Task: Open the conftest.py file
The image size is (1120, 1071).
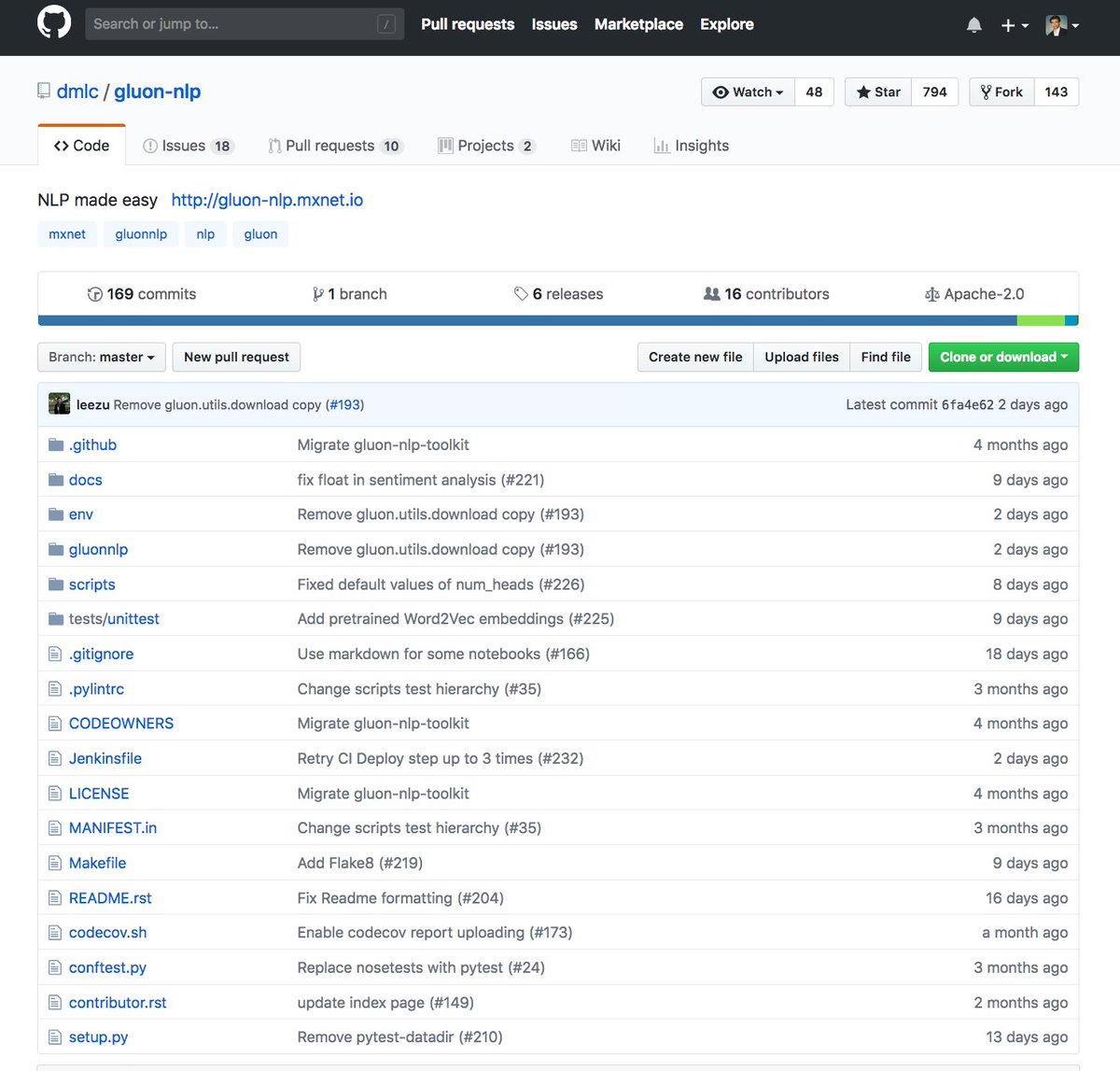Action: pos(107,967)
